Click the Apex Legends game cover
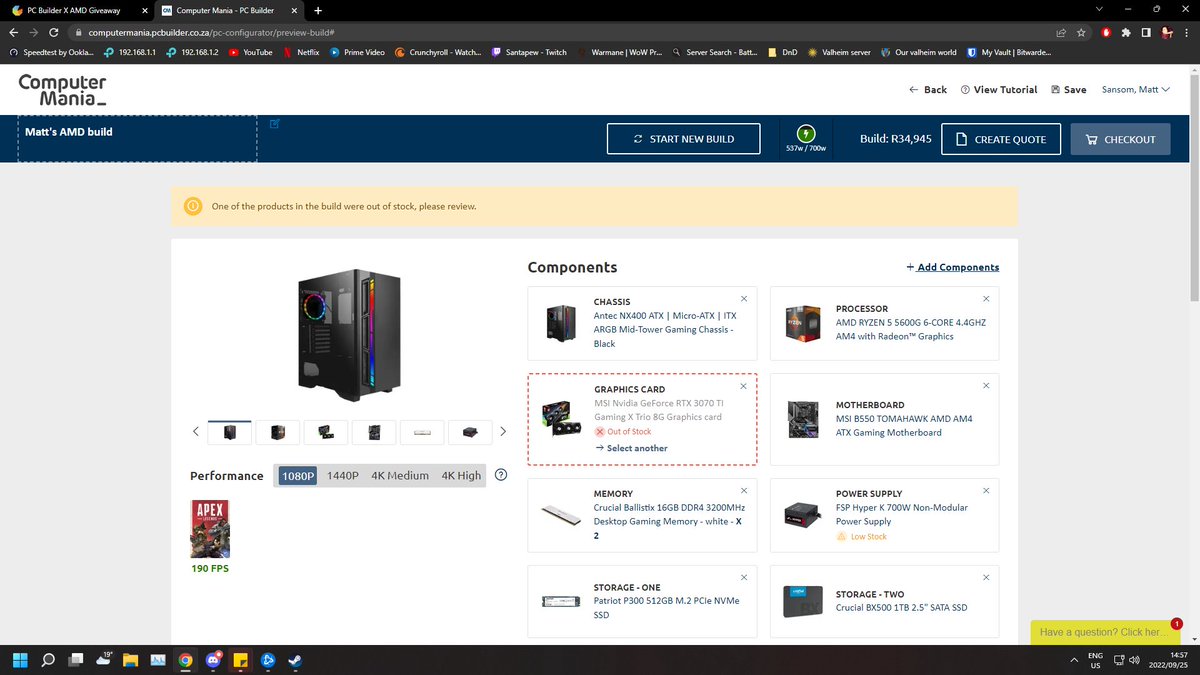This screenshot has height=675, width=1200. (x=210, y=528)
